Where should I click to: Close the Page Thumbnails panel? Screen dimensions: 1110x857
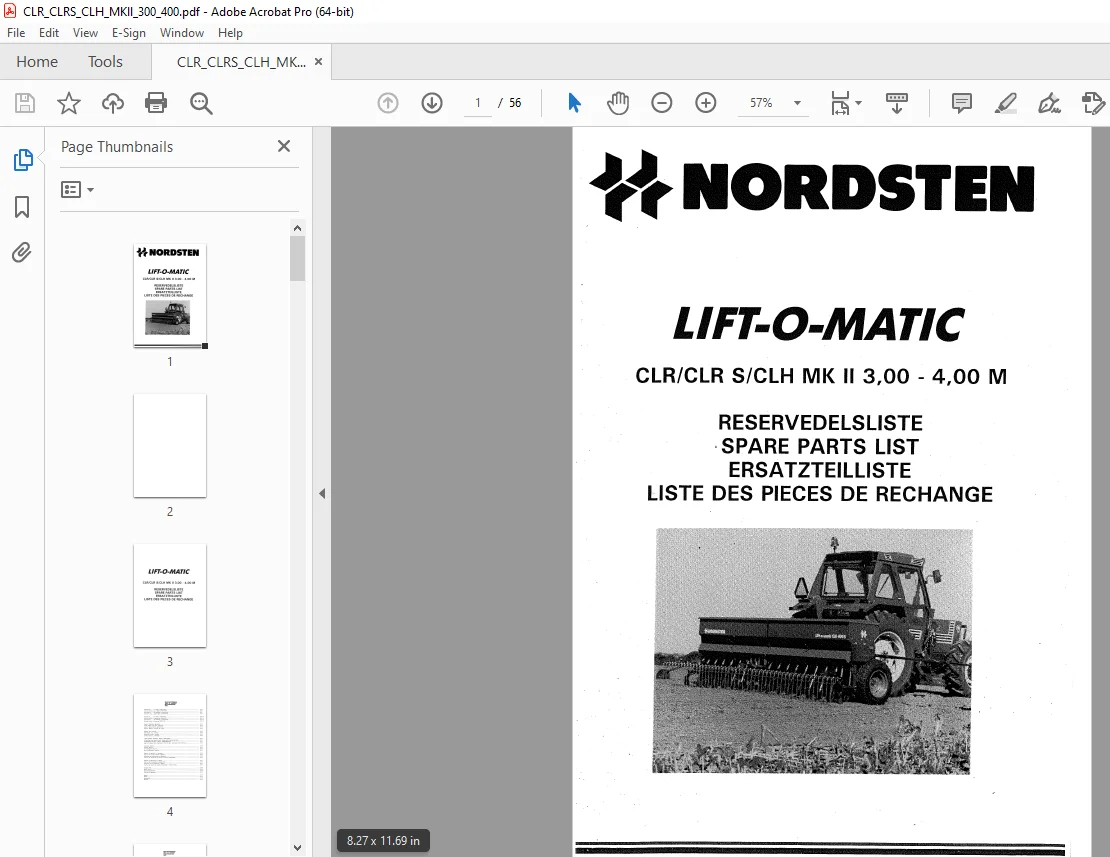[284, 146]
